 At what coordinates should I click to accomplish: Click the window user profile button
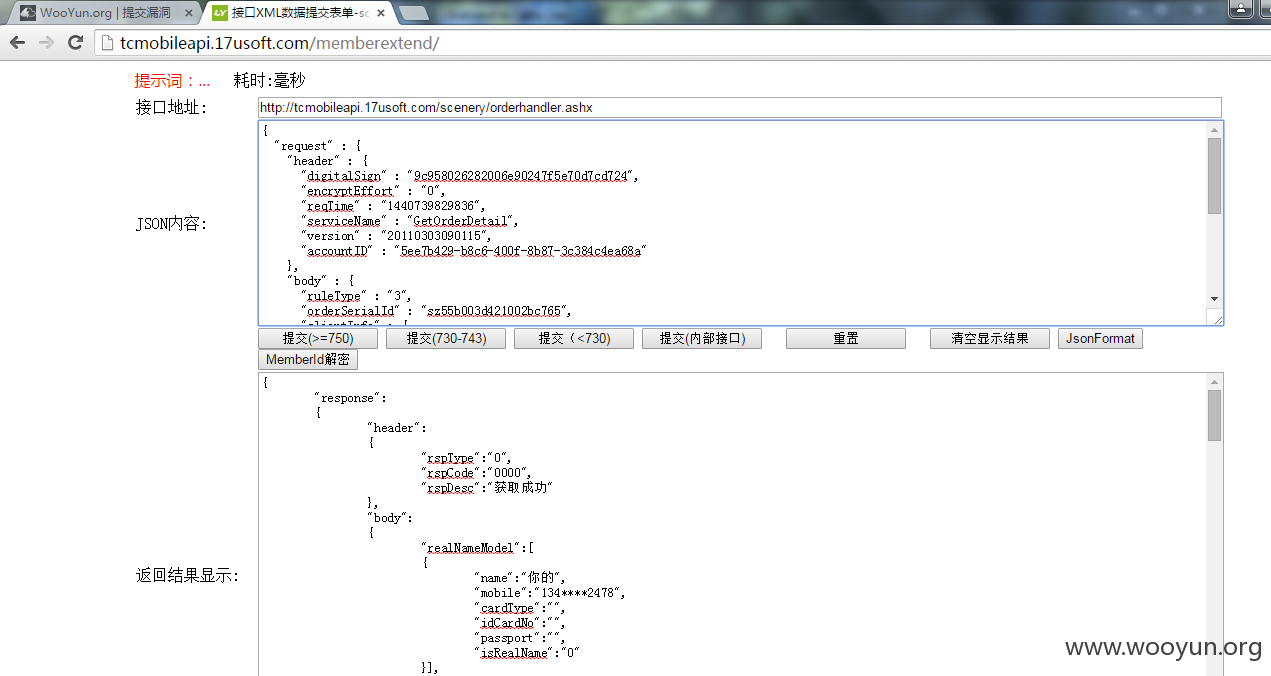(1239, 8)
